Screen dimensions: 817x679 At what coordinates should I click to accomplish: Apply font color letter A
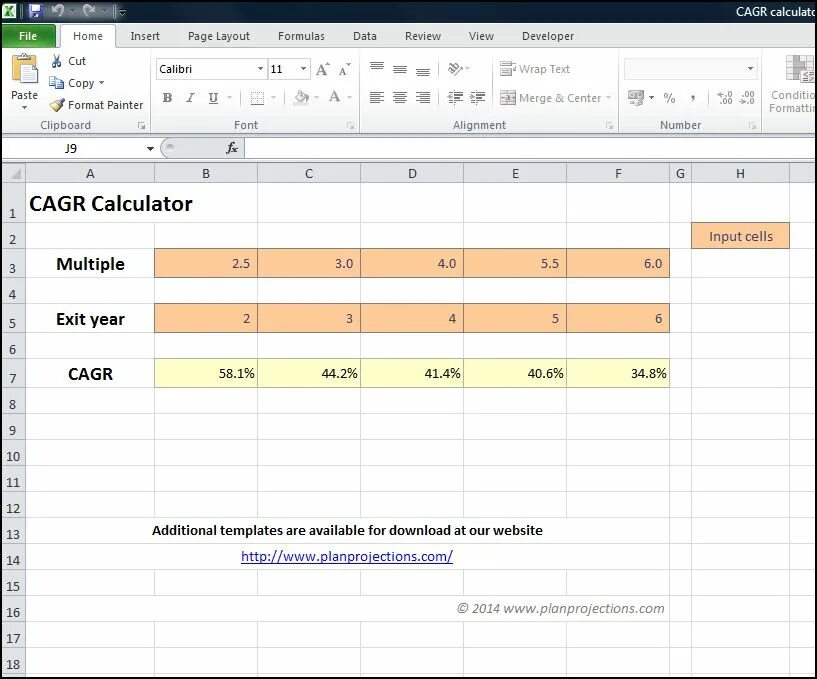335,97
